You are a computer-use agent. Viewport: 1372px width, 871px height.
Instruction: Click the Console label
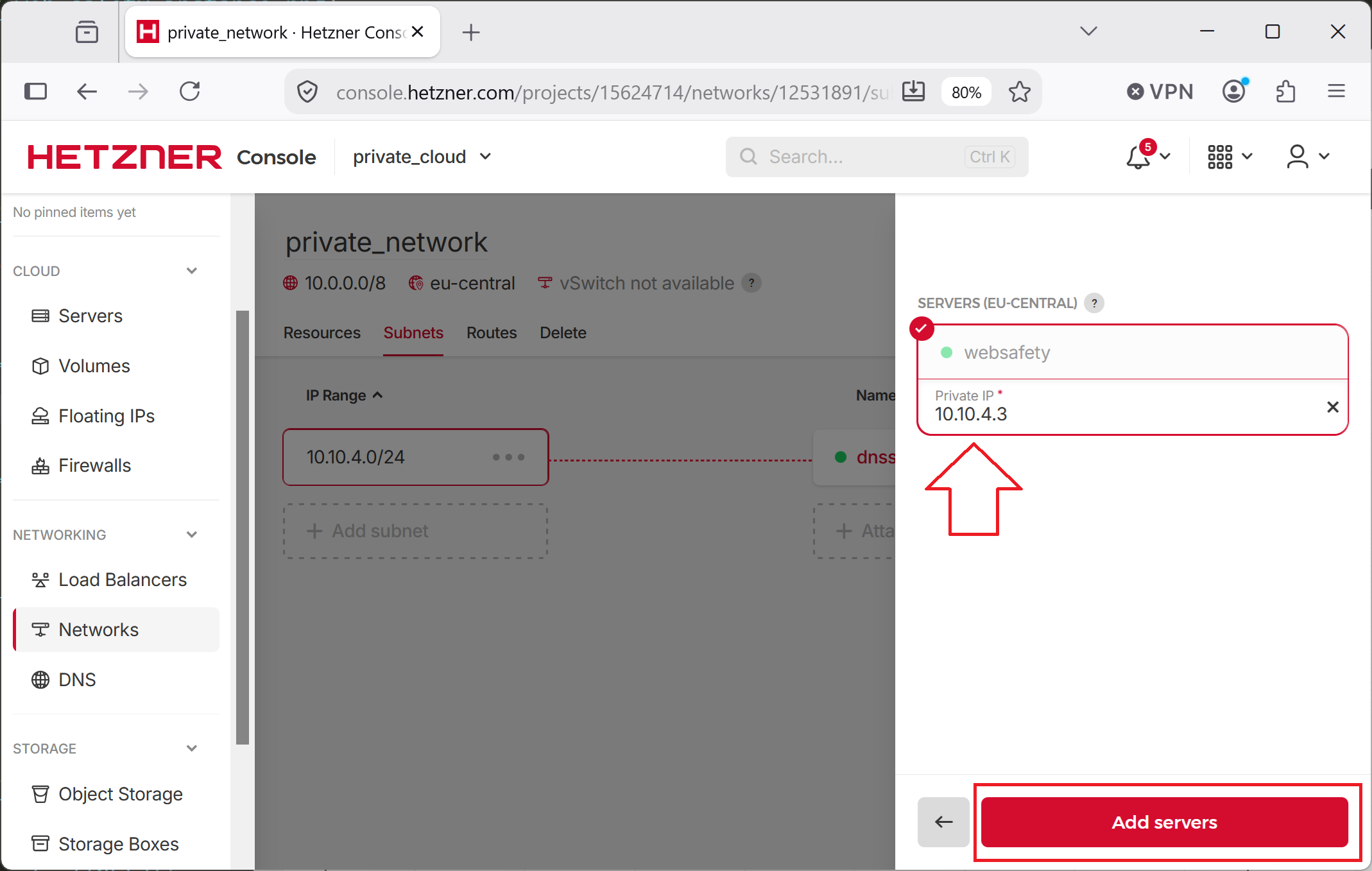pyautogui.click(x=277, y=157)
